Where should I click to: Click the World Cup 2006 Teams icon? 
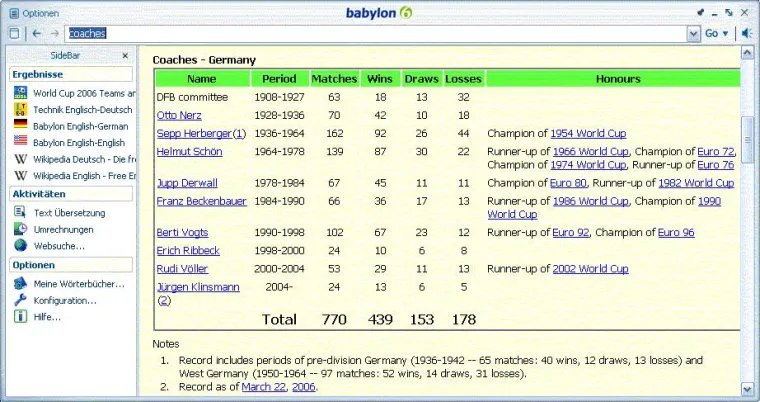click(20, 93)
